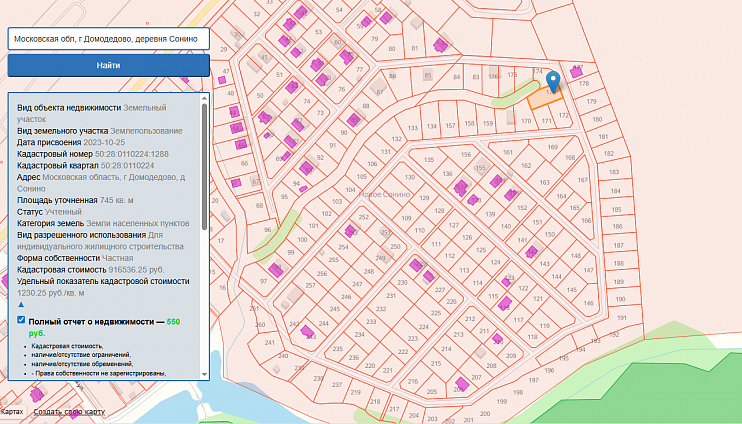Viewport: 742px width, 424px height.
Task: Select parcel 157 on the map
Action: pos(450,126)
